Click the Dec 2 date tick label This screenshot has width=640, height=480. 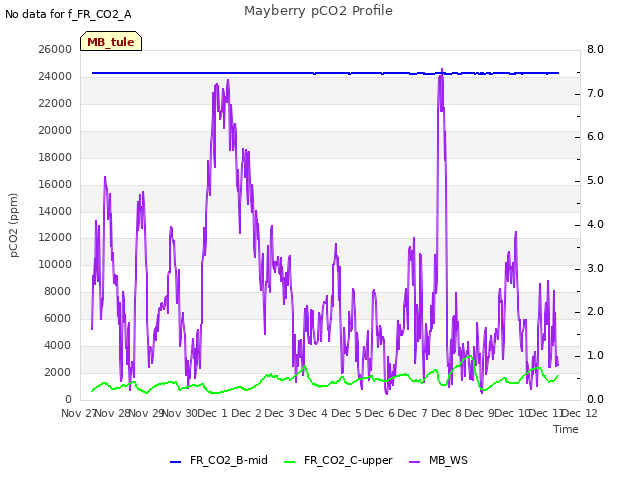pyautogui.click(x=247, y=413)
